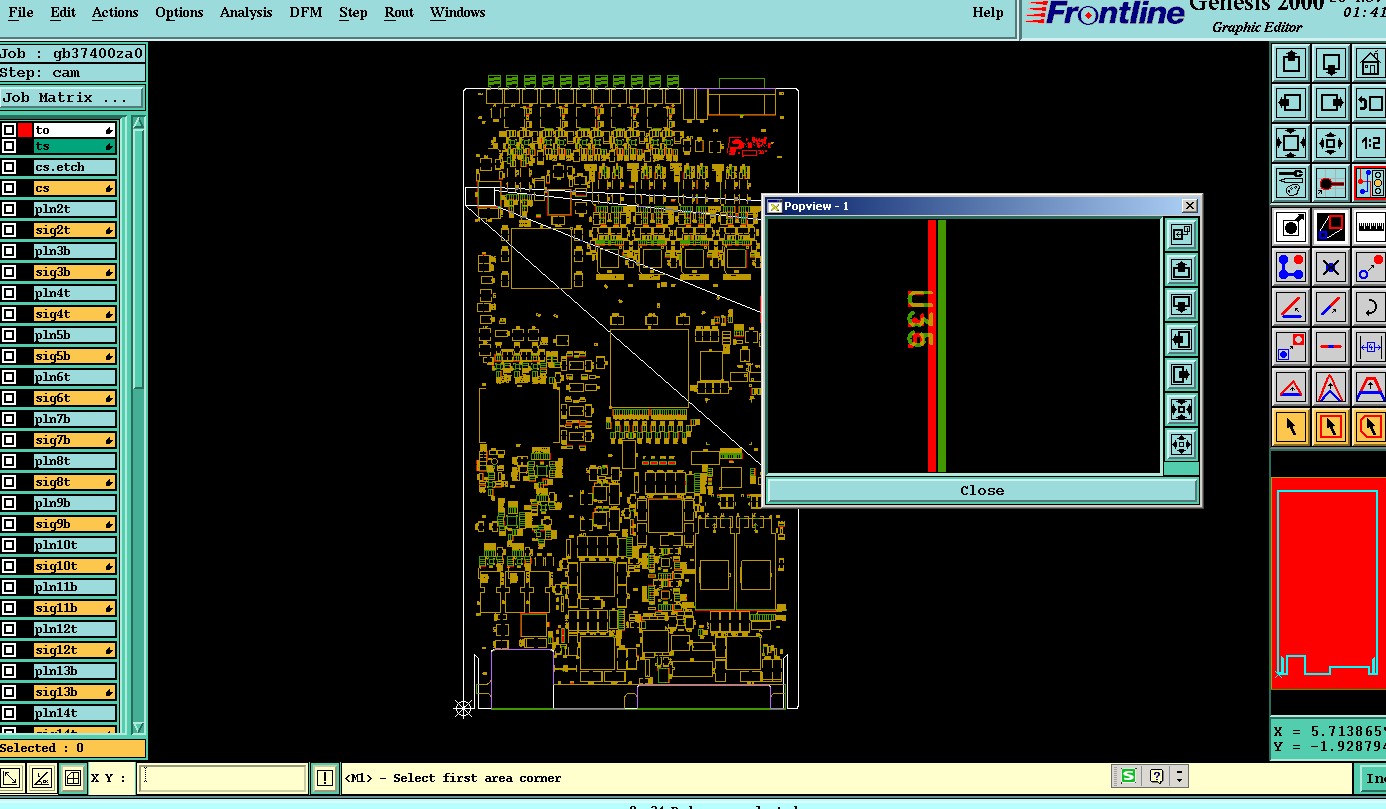This screenshot has width=1386, height=809.
Task: Toggle display checkbox for layer sig2t
Action: pyautogui.click(x=9, y=230)
